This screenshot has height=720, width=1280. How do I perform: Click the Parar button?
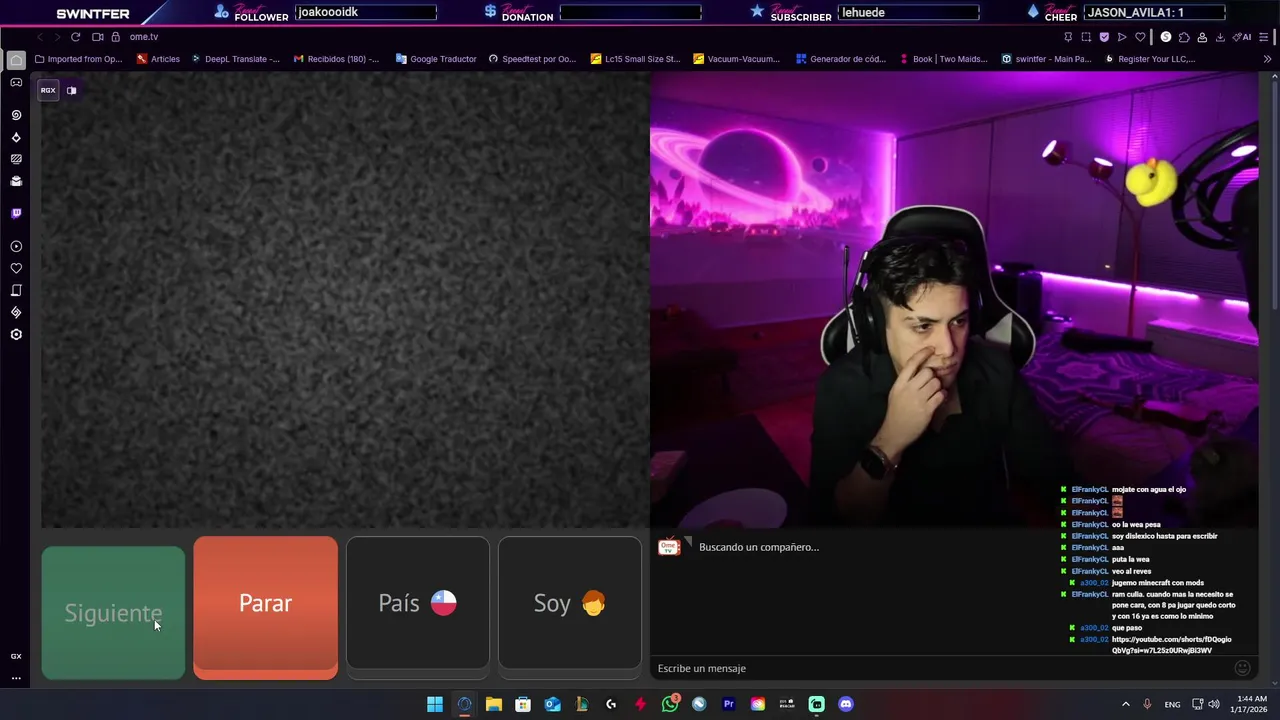(x=265, y=607)
